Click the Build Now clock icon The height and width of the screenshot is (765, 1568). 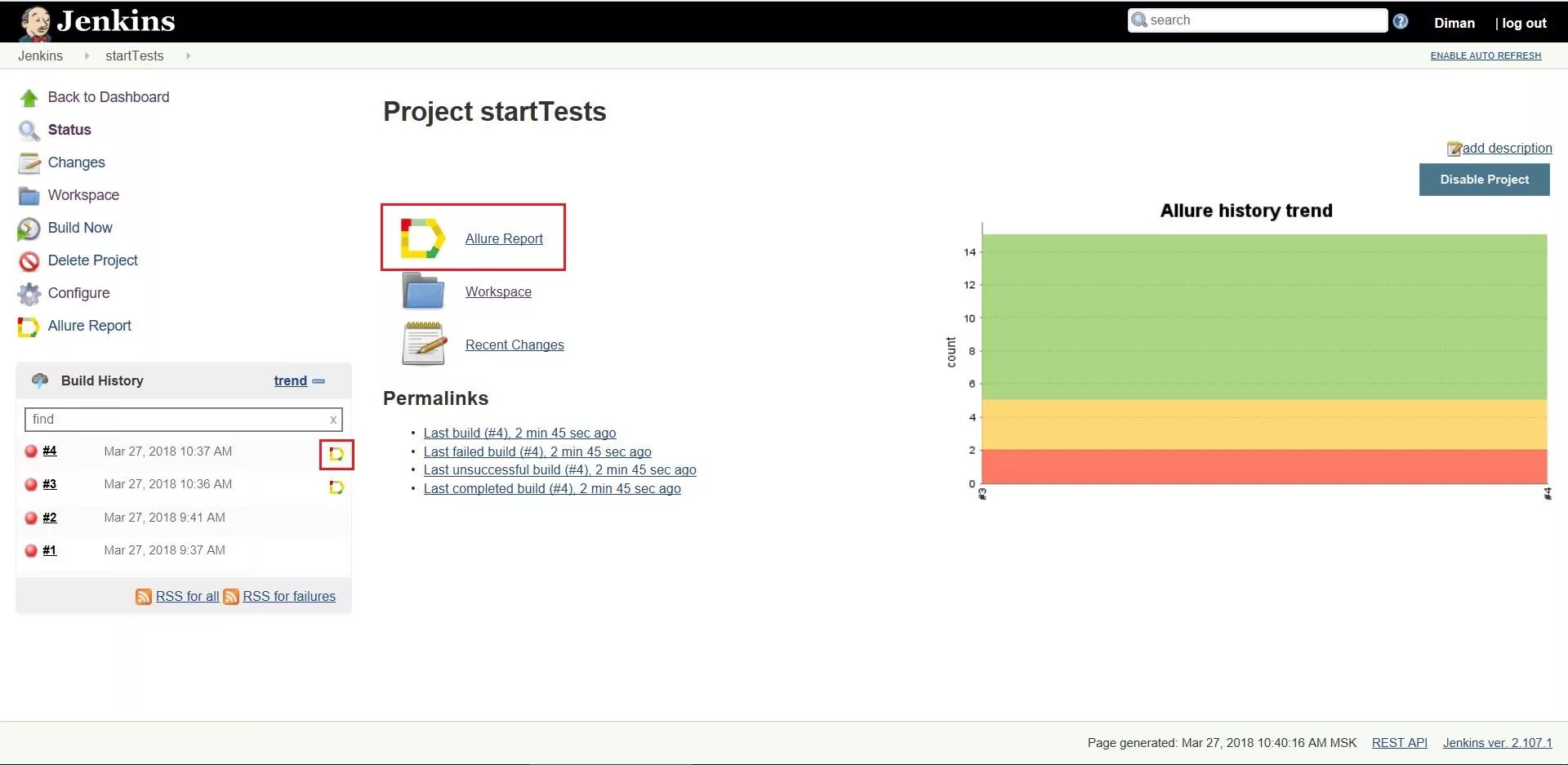[x=29, y=229]
